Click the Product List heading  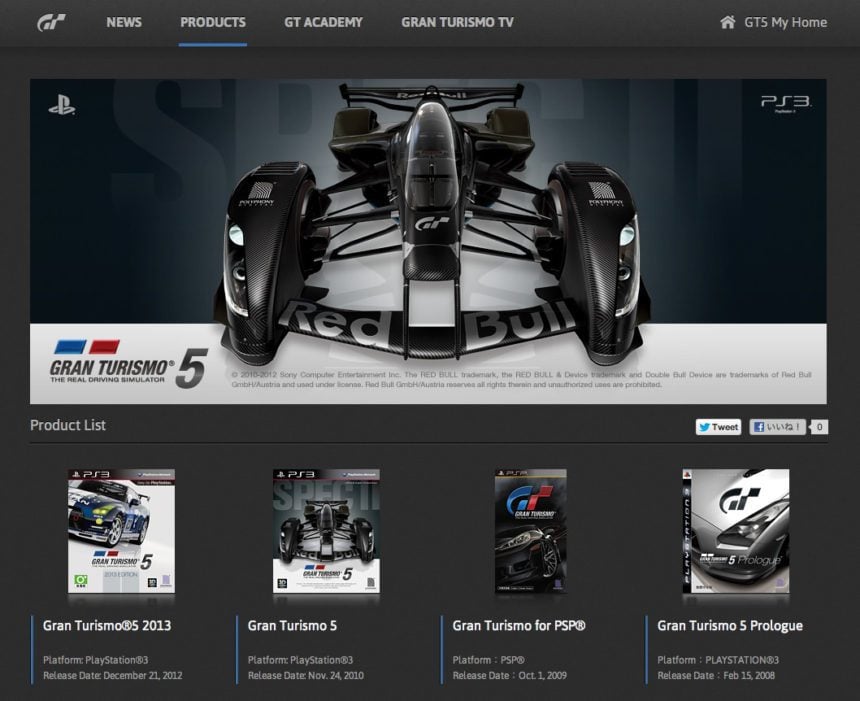pyautogui.click(x=68, y=425)
